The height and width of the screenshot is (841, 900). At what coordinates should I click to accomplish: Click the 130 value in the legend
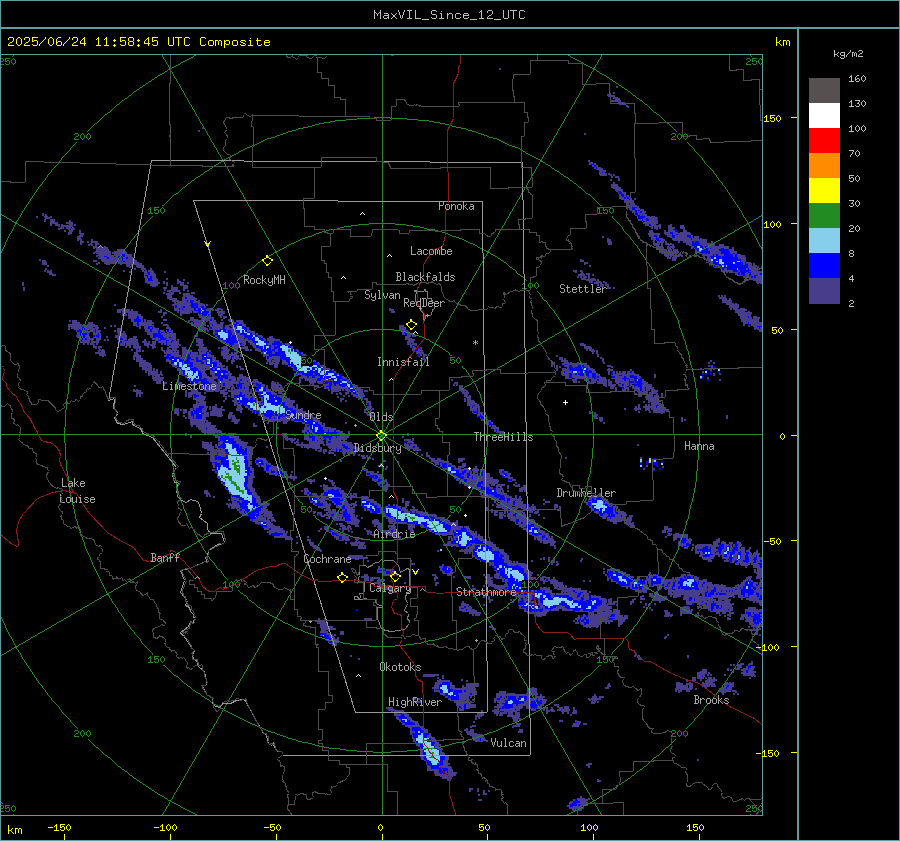click(857, 103)
